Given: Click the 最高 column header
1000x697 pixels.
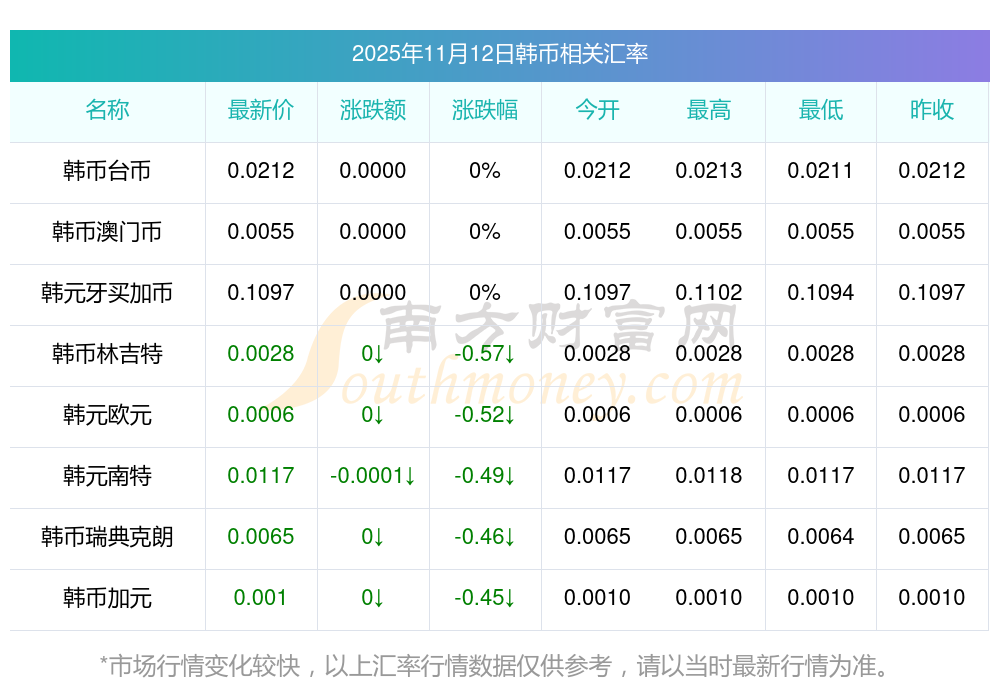Looking at the screenshot, I should pyautogui.click(x=709, y=111).
